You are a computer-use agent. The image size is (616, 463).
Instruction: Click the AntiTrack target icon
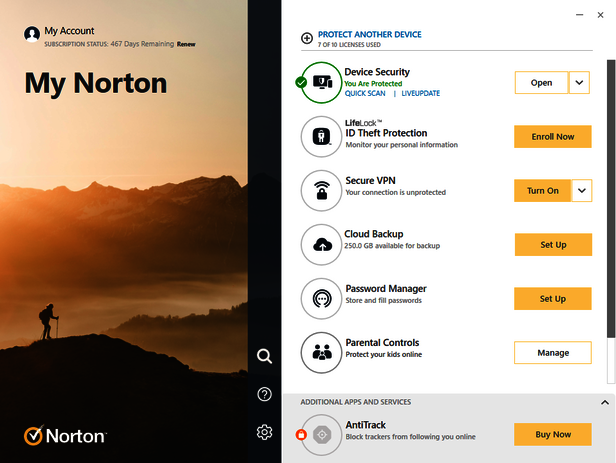point(322,434)
